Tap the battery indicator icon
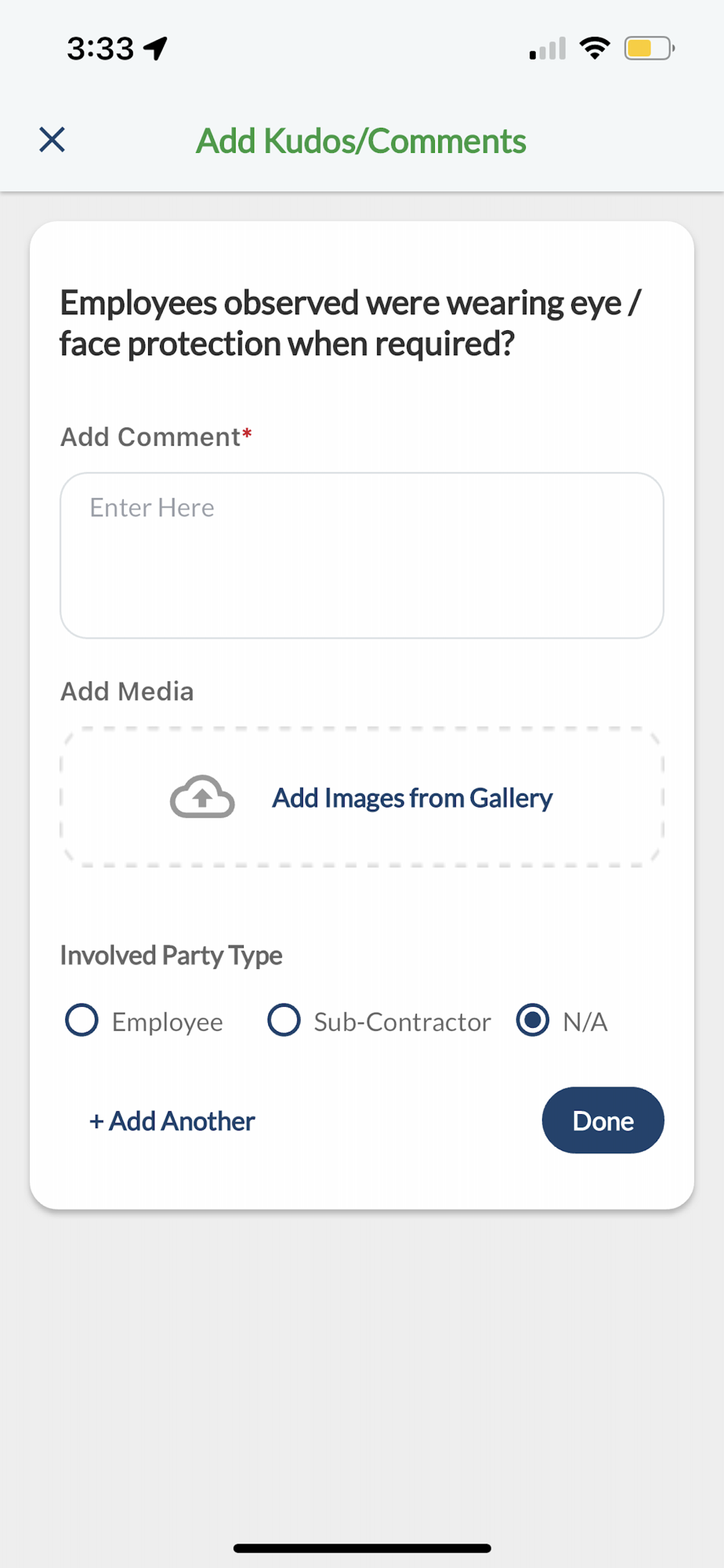The height and width of the screenshot is (1568, 724). pyautogui.click(x=648, y=49)
